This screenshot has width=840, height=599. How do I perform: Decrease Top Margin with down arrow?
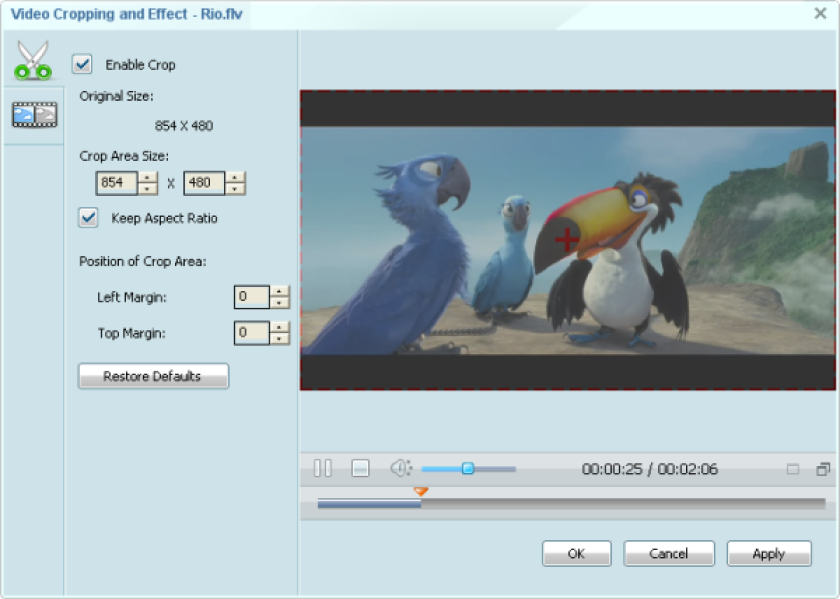(x=280, y=339)
